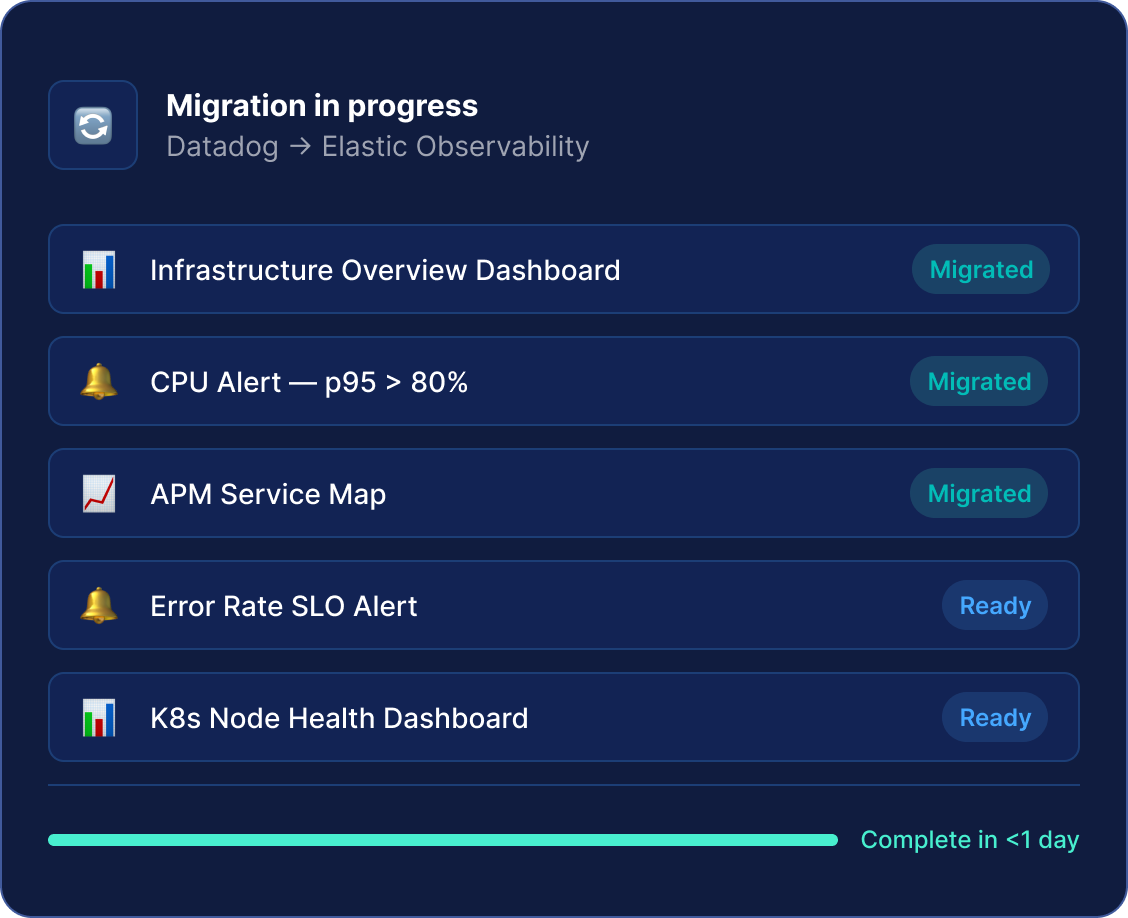Screen dimensions: 1128x918
Task: Click Ready badge on Error Rate SLO Alert
Action: [x=994, y=606]
